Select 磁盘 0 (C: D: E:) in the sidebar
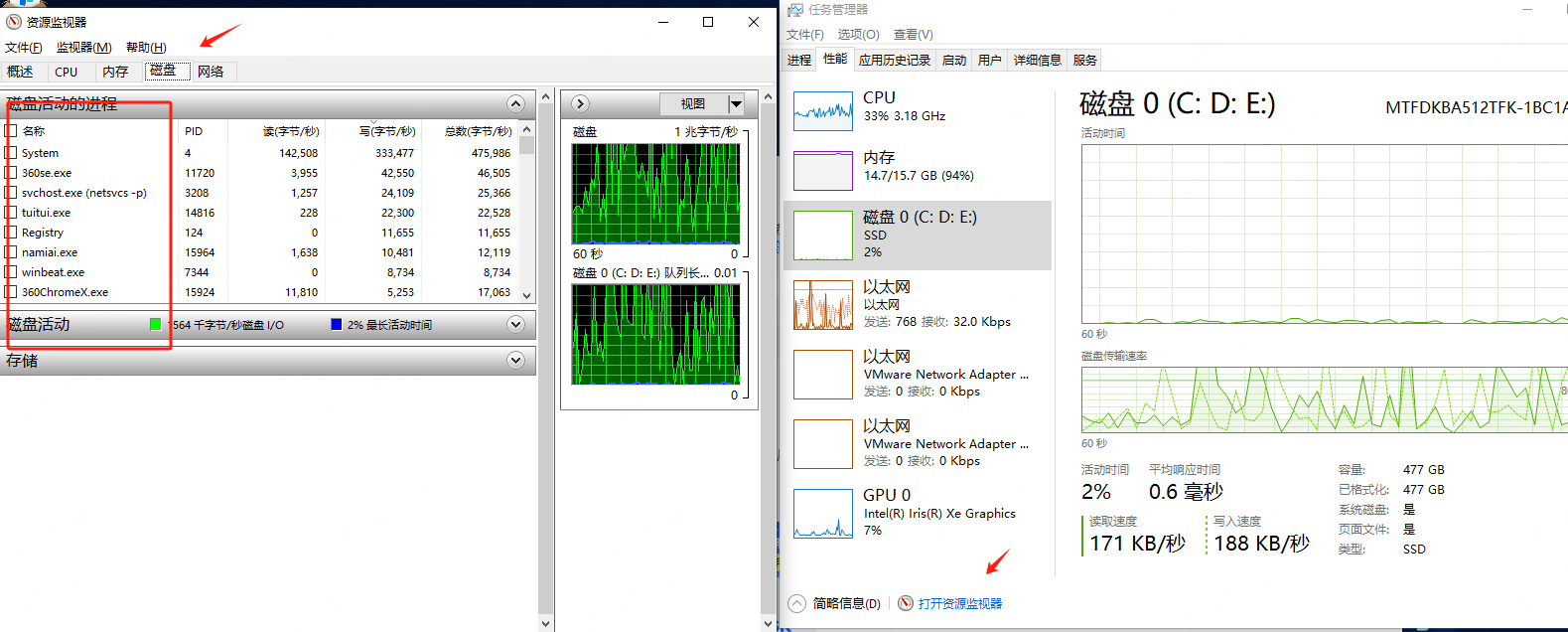The height and width of the screenshot is (632, 1568). coord(918,236)
